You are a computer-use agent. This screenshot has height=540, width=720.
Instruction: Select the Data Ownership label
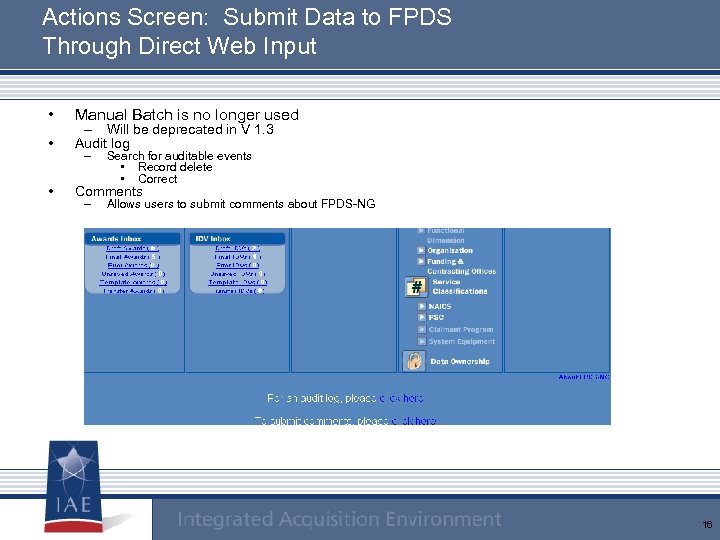coord(460,361)
